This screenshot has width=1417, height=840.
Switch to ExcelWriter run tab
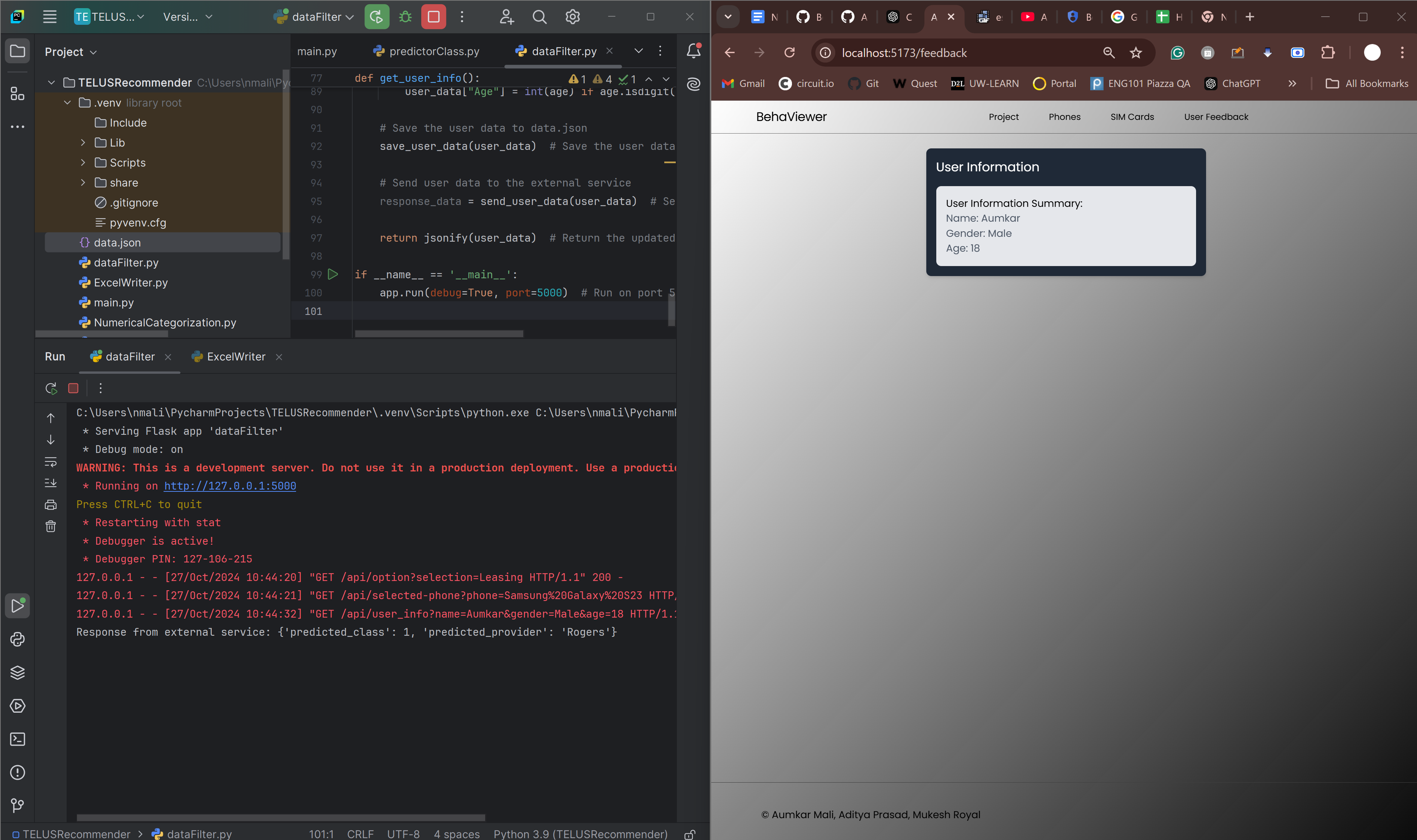click(x=235, y=357)
